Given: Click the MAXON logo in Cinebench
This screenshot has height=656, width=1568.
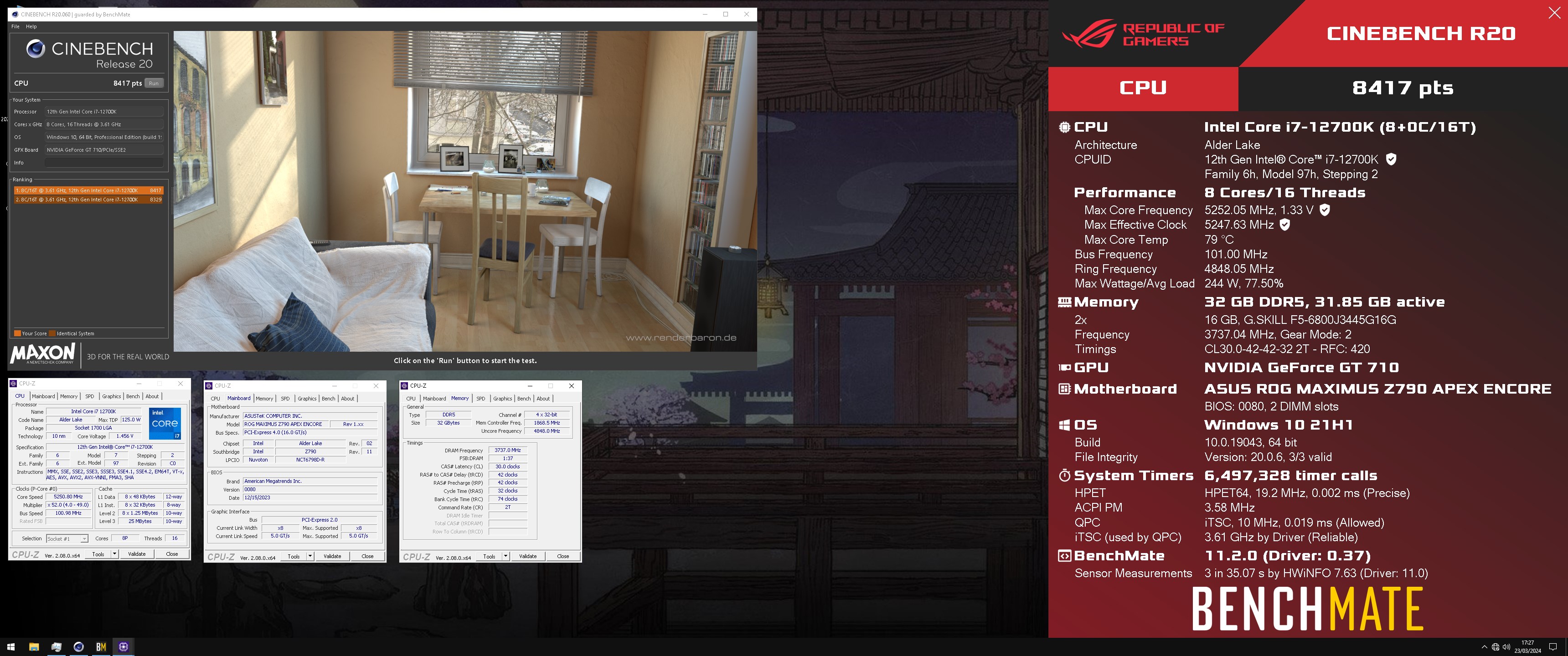Looking at the screenshot, I should [42, 354].
